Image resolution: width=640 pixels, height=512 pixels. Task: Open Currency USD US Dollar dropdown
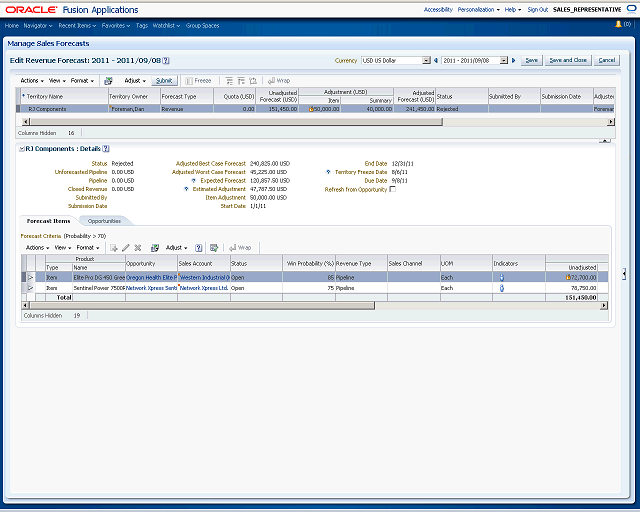click(x=426, y=60)
